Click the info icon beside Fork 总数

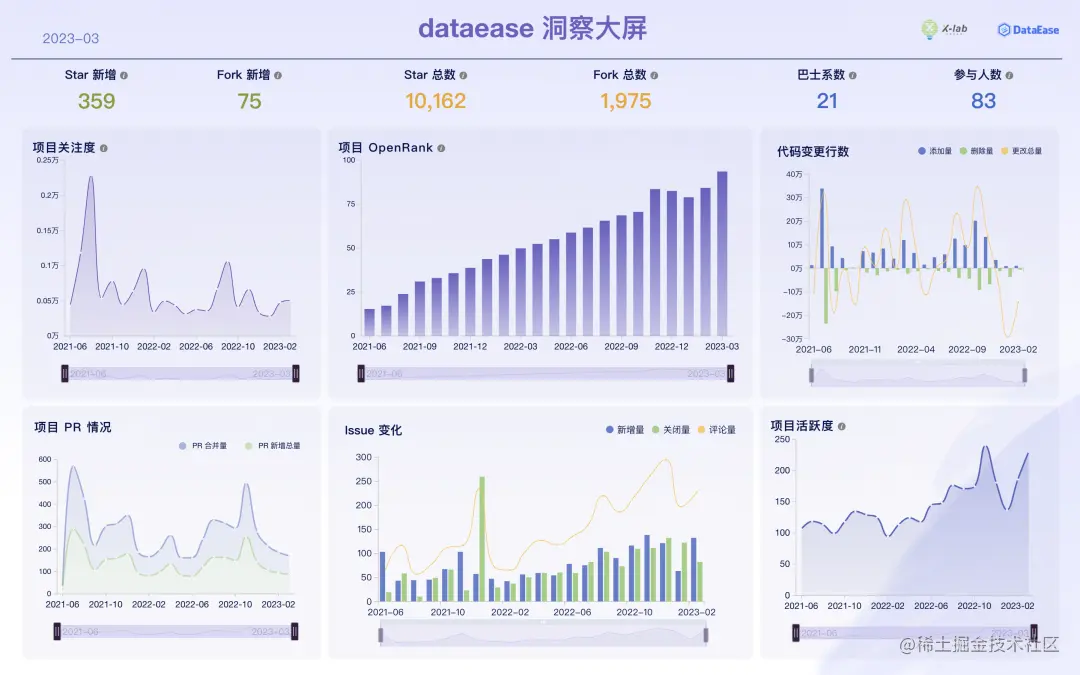pos(654,76)
